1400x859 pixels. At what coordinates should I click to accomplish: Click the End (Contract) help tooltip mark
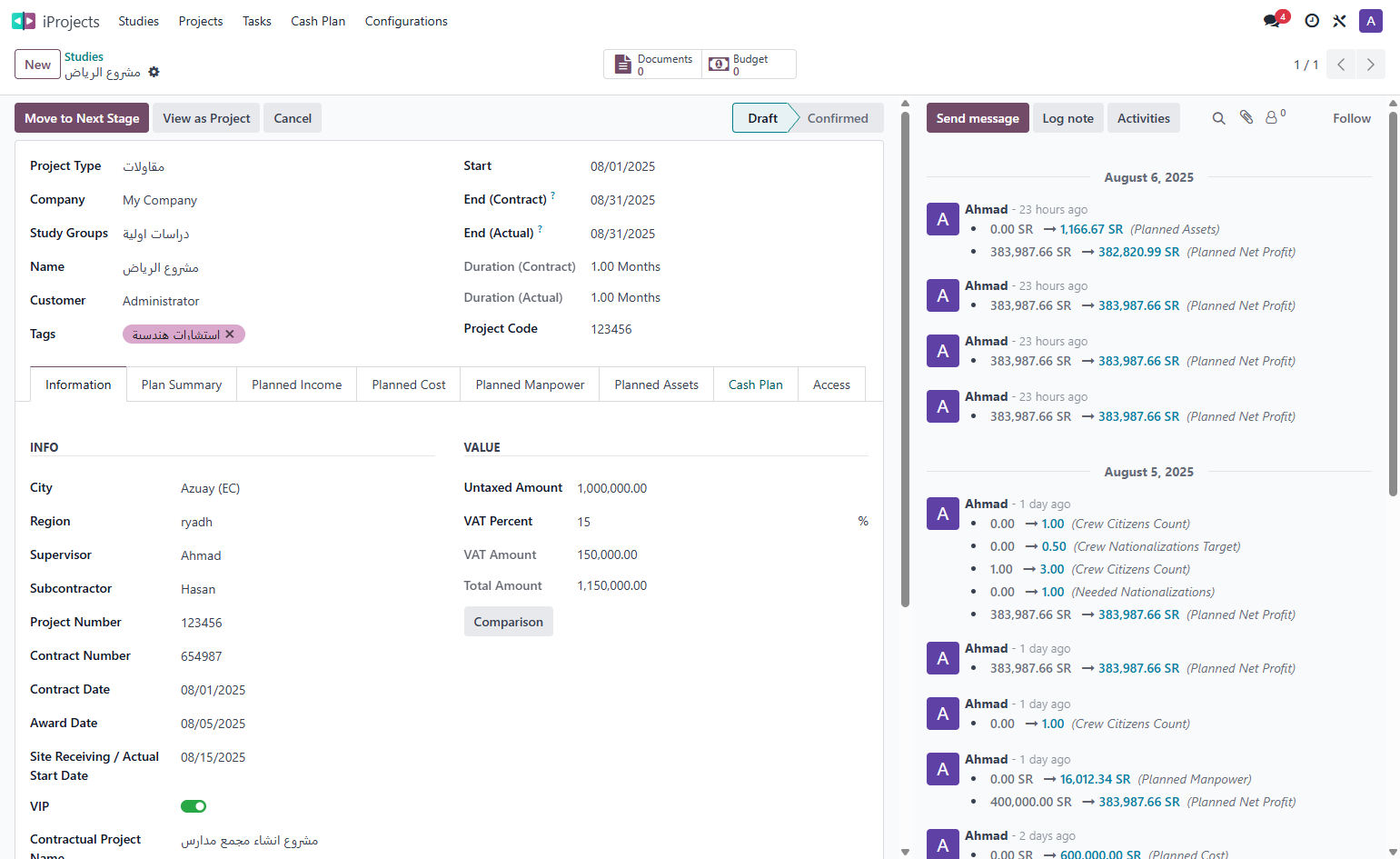pos(552,195)
